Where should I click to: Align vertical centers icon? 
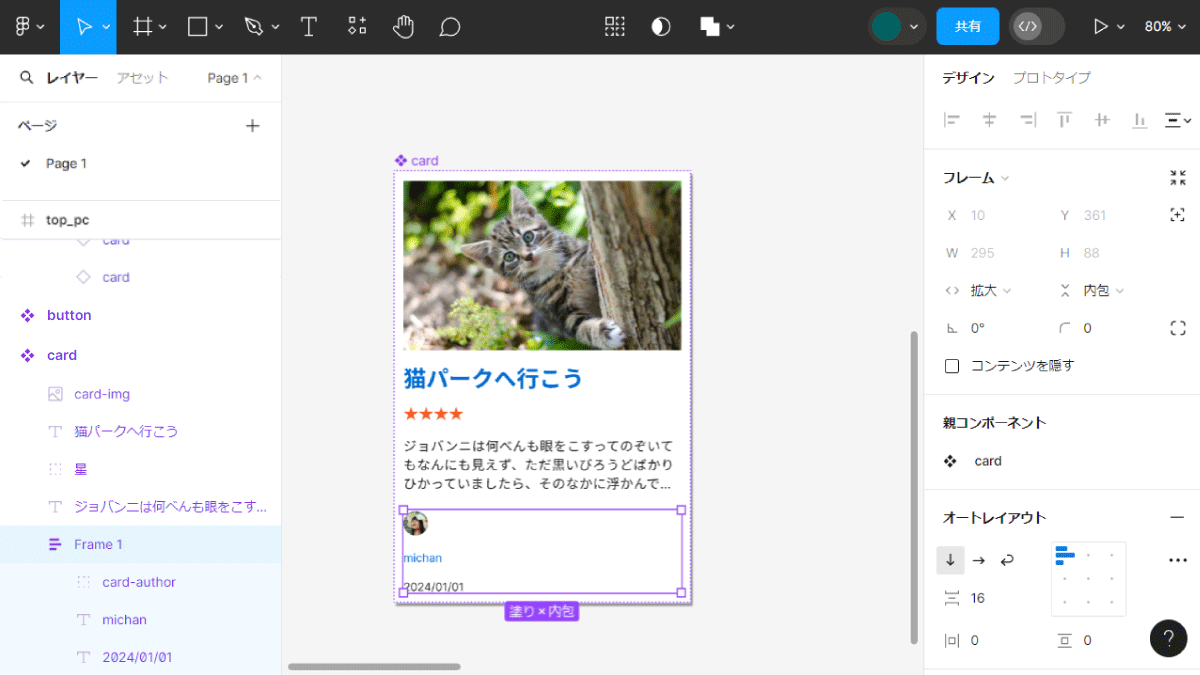pyautogui.click(x=1102, y=120)
